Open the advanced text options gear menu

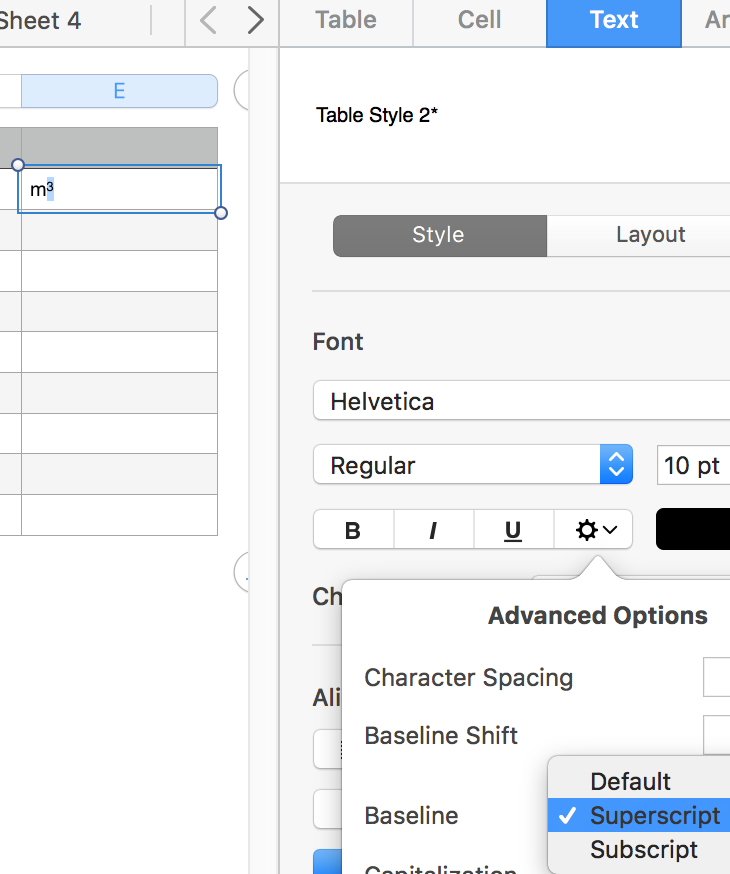[x=594, y=529]
